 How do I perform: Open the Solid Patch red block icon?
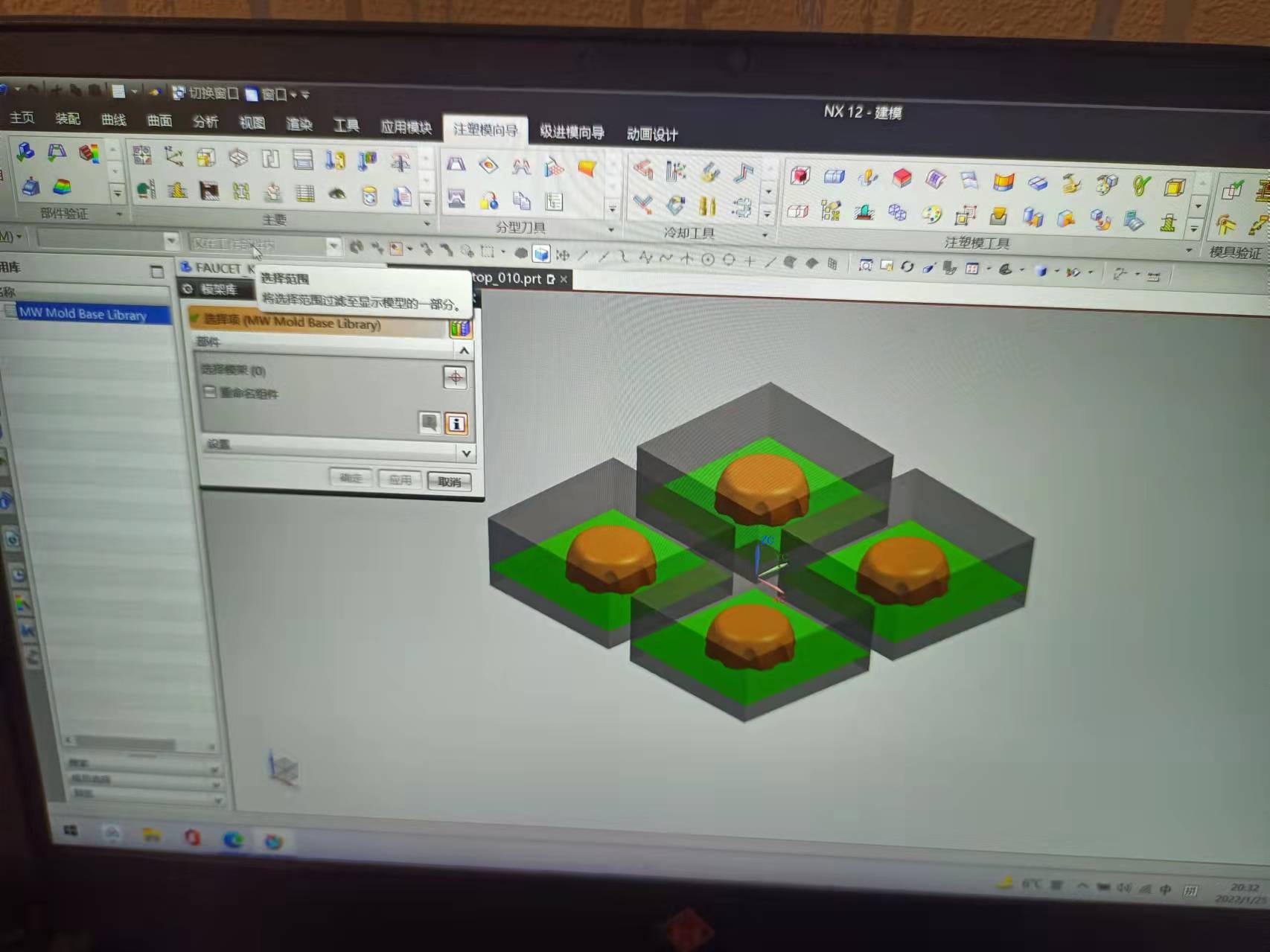point(902,178)
